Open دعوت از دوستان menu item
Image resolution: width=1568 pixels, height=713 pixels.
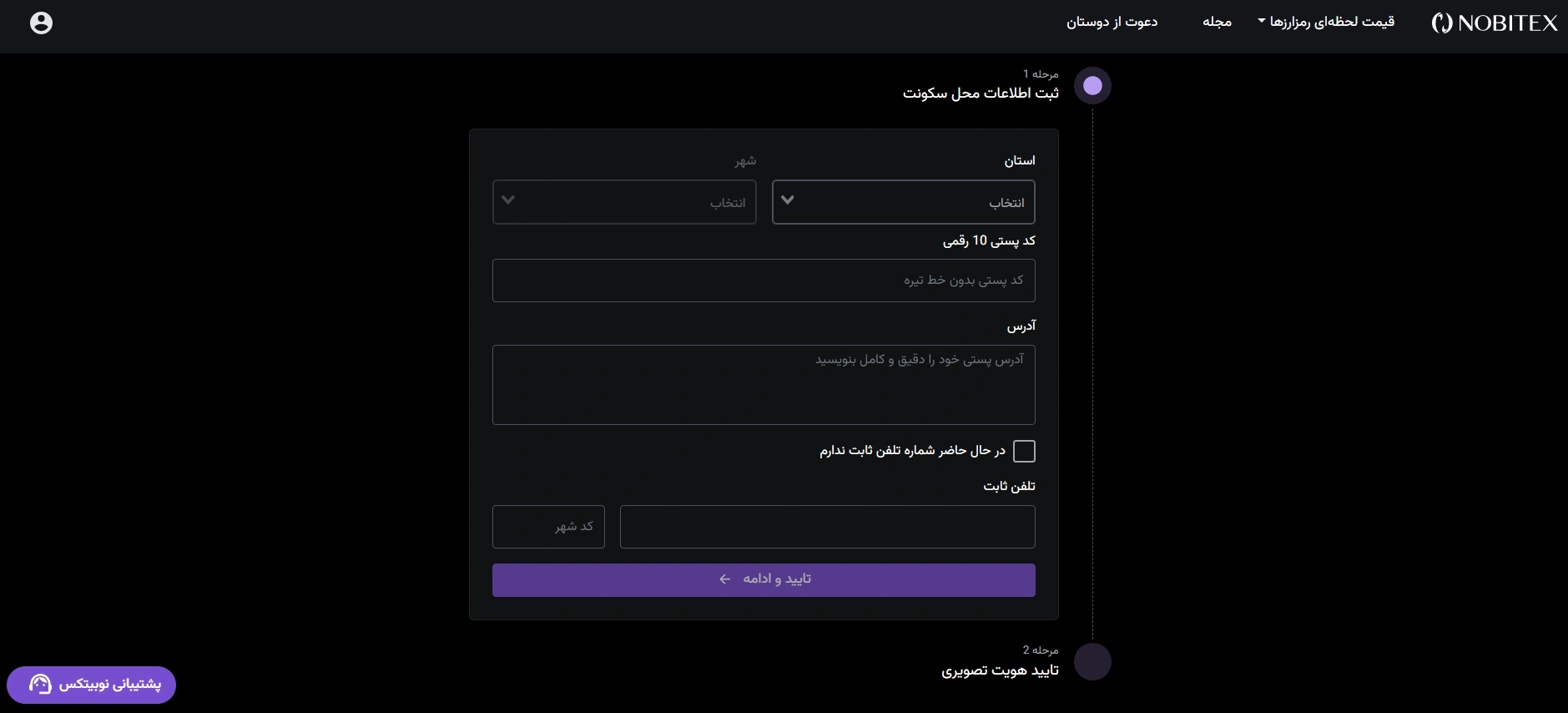pos(1112,22)
